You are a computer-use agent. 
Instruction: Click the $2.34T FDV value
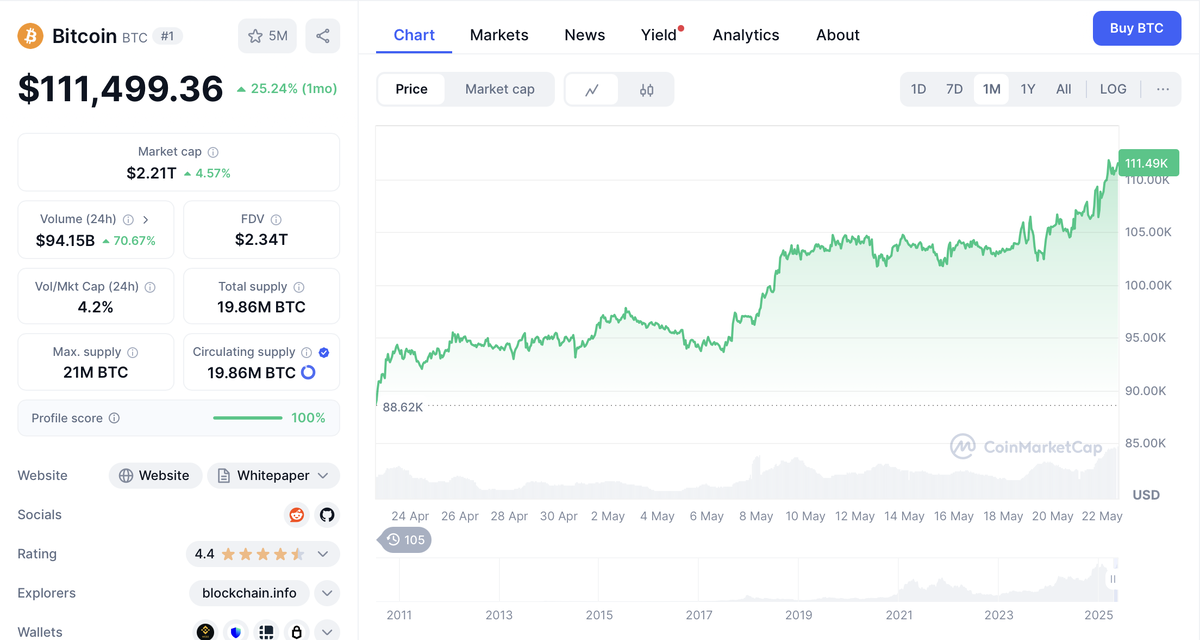click(261, 240)
